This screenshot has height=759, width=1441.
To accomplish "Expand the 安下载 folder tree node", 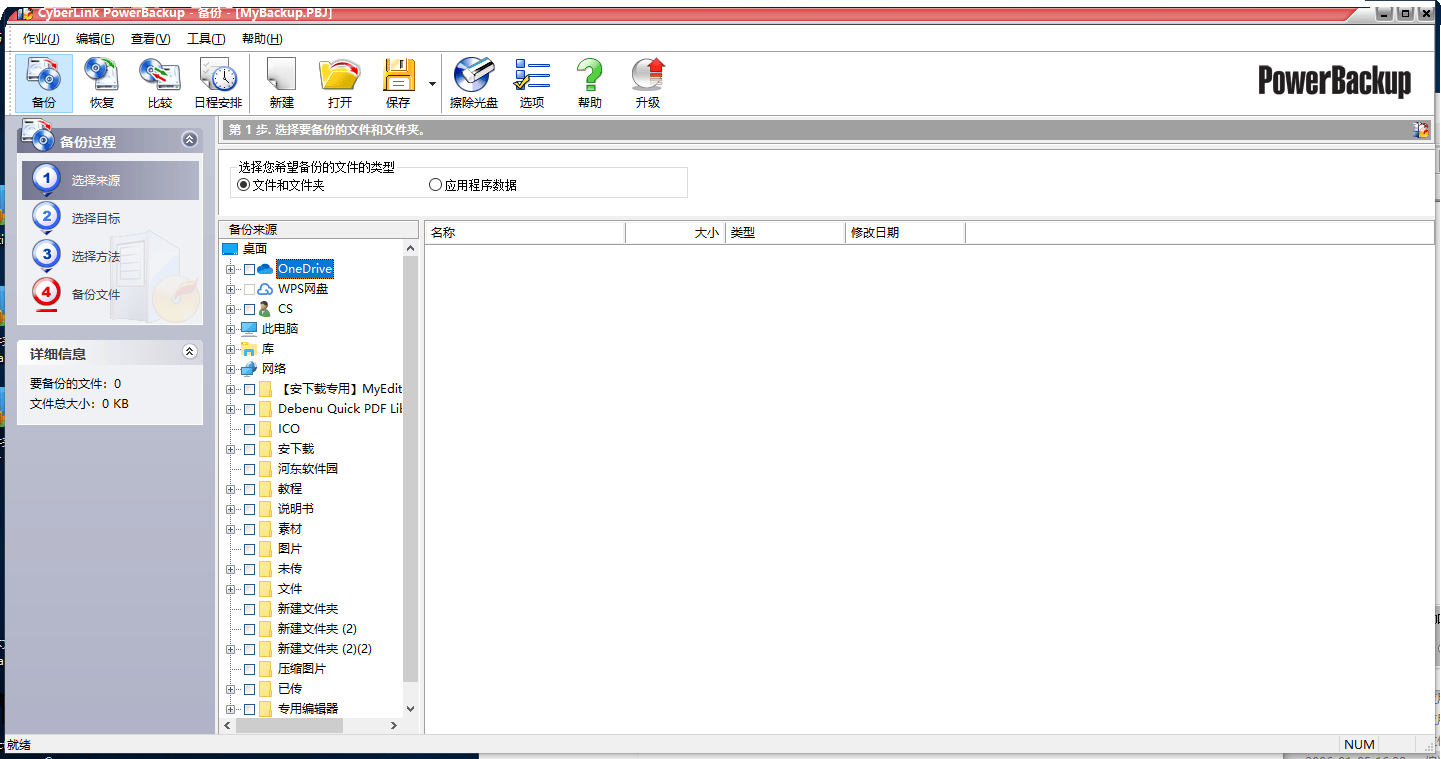I will tap(230, 448).
